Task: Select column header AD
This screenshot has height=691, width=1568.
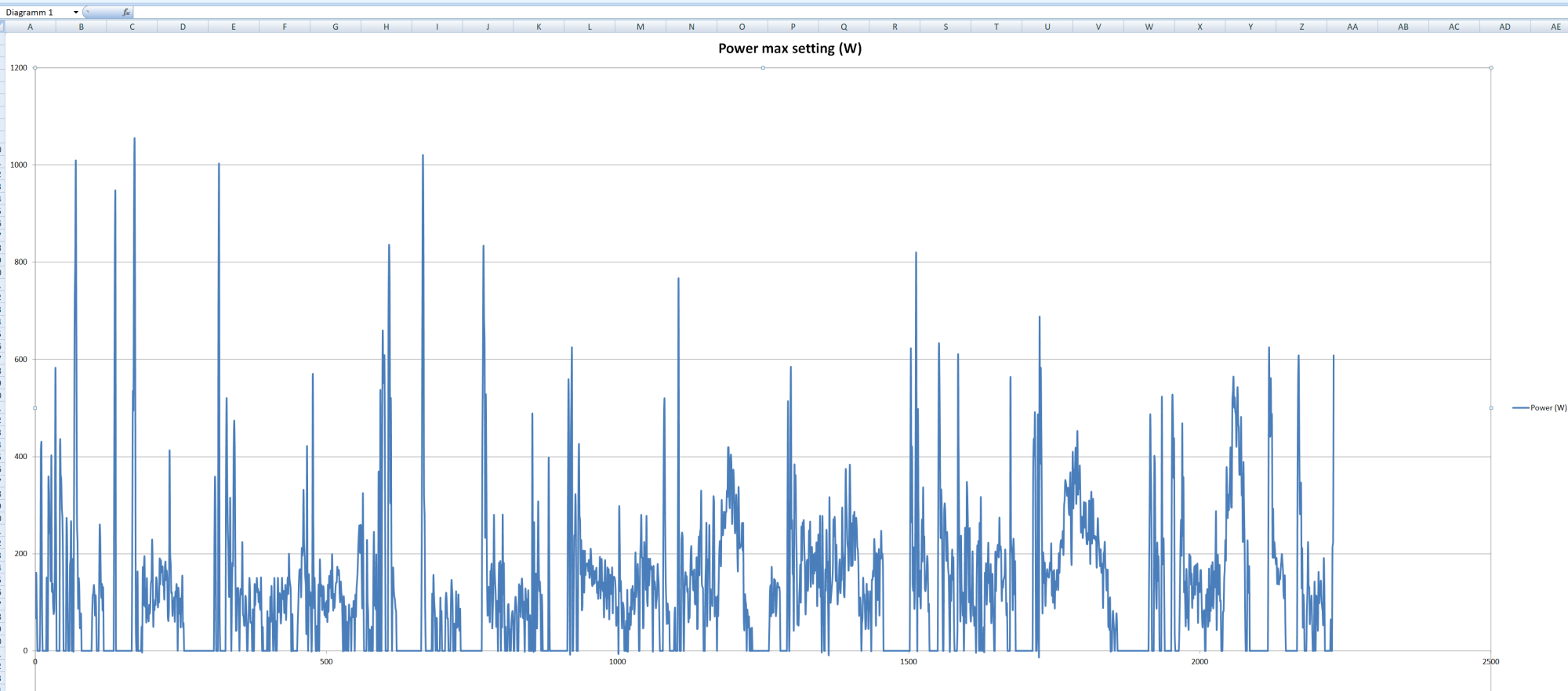Action: pos(1504,27)
